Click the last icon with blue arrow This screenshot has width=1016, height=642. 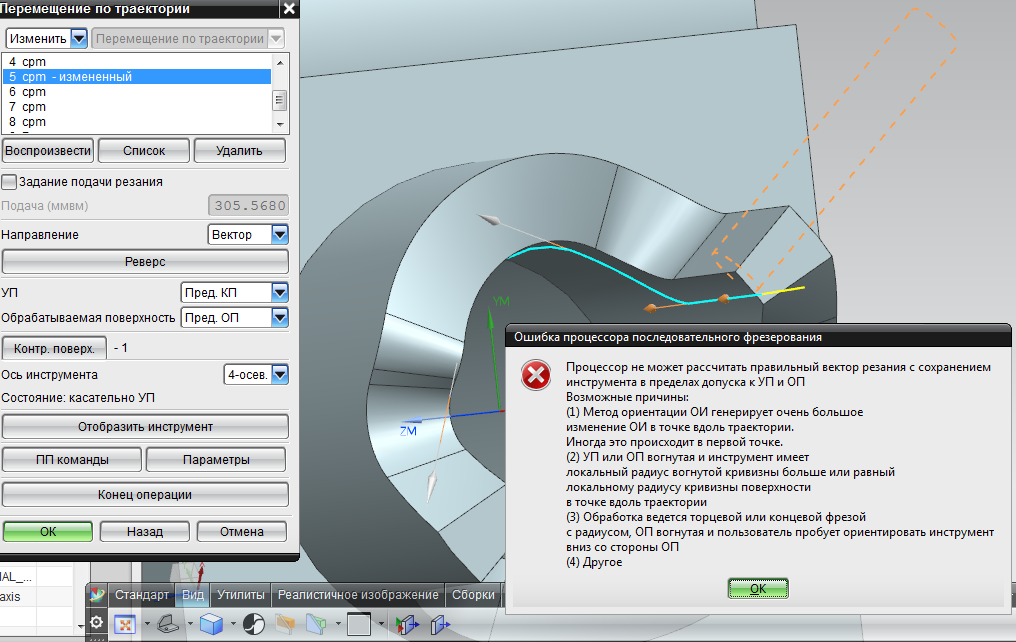pos(440,624)
